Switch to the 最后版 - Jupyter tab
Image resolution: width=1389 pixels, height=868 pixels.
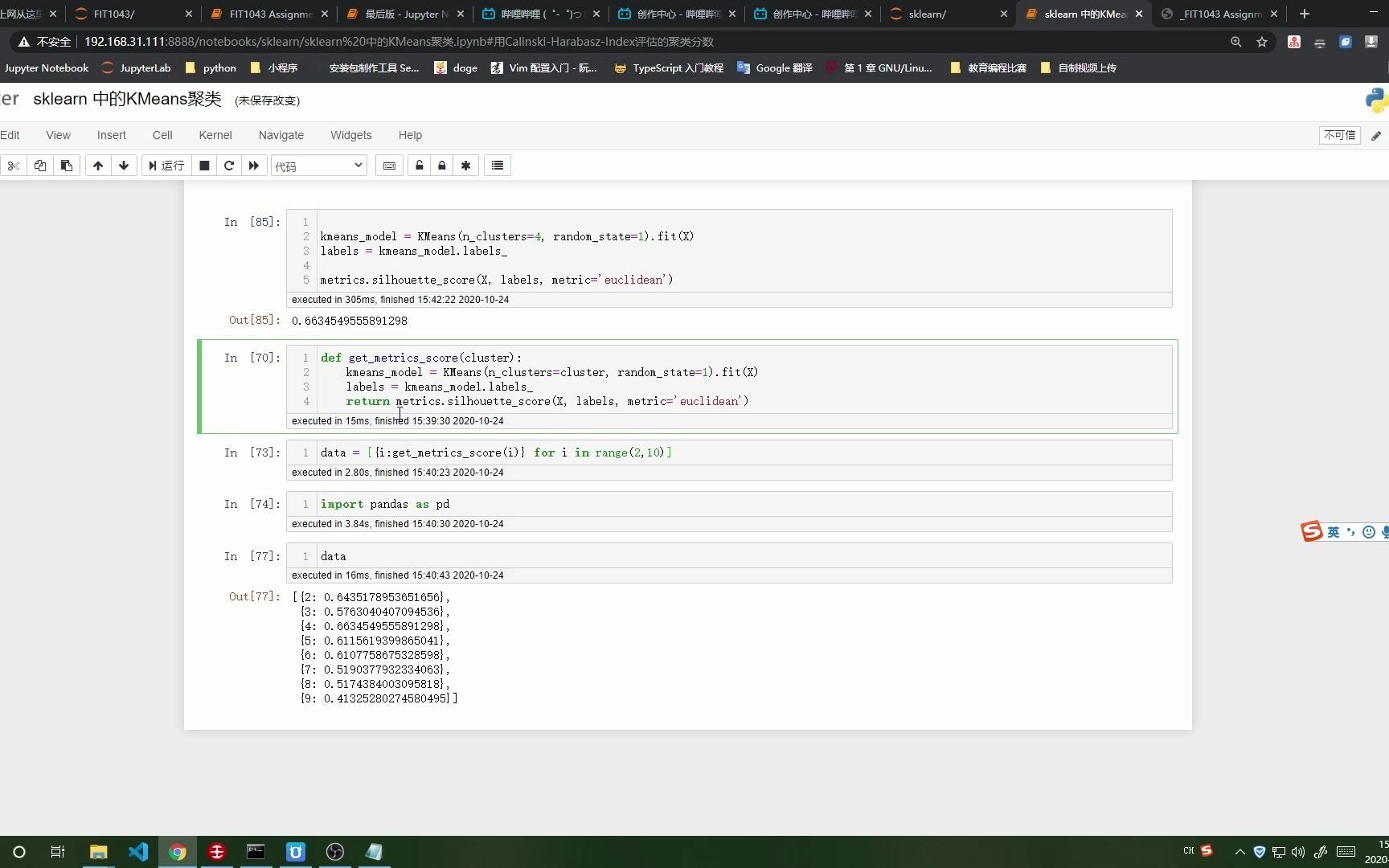(x=405, y=14)
